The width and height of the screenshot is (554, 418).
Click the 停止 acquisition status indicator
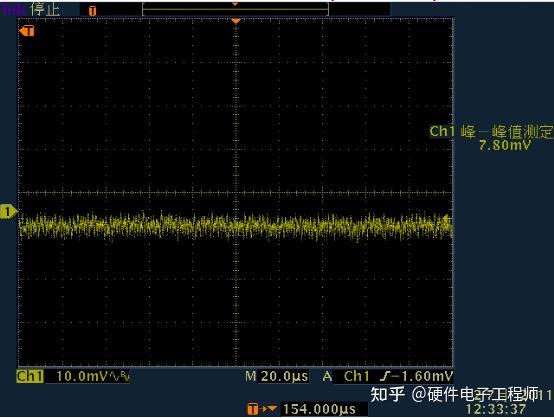(45, 9)
